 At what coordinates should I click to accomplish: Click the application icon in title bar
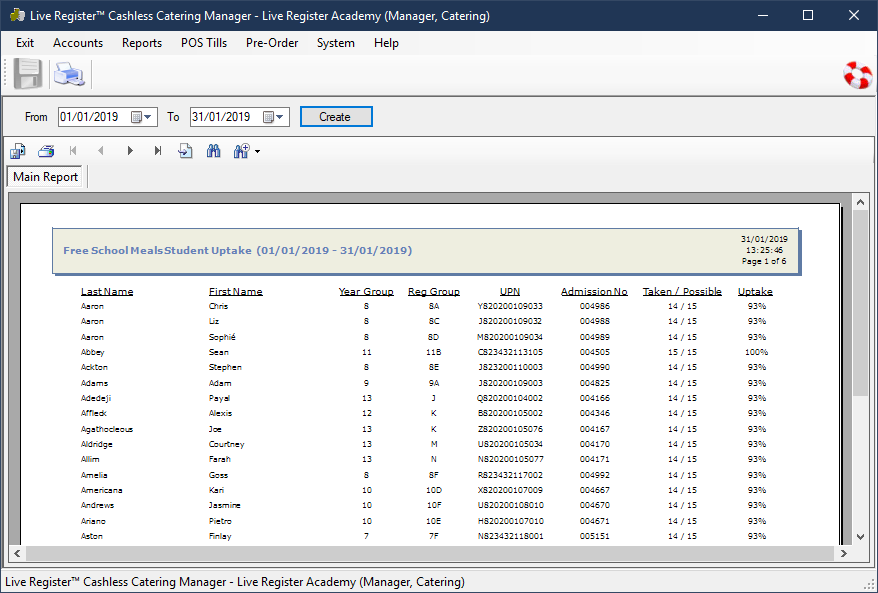tap(17, 15)
